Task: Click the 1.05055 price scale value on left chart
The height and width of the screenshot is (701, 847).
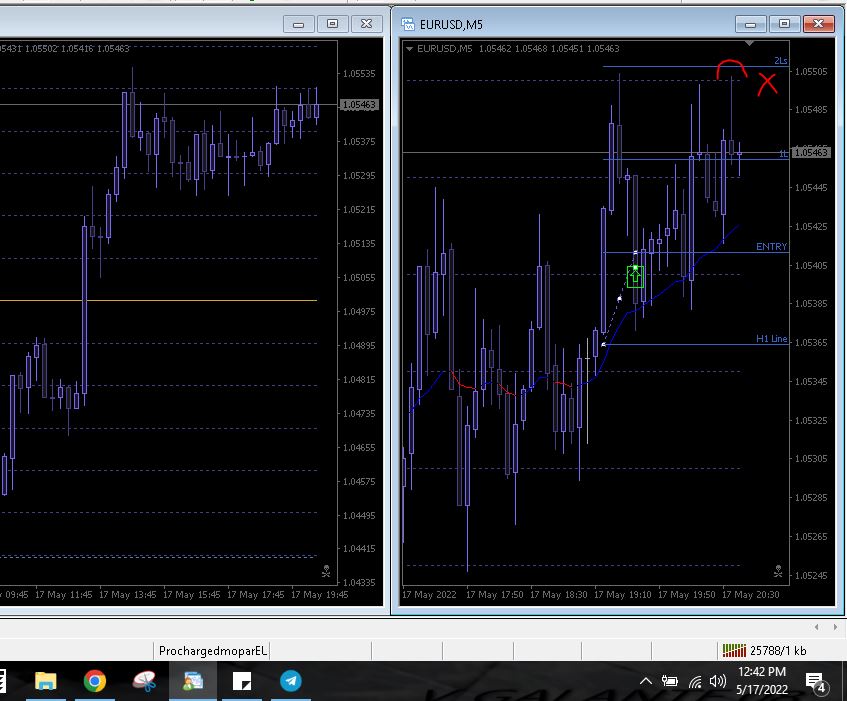Action: tap(359, 278)
